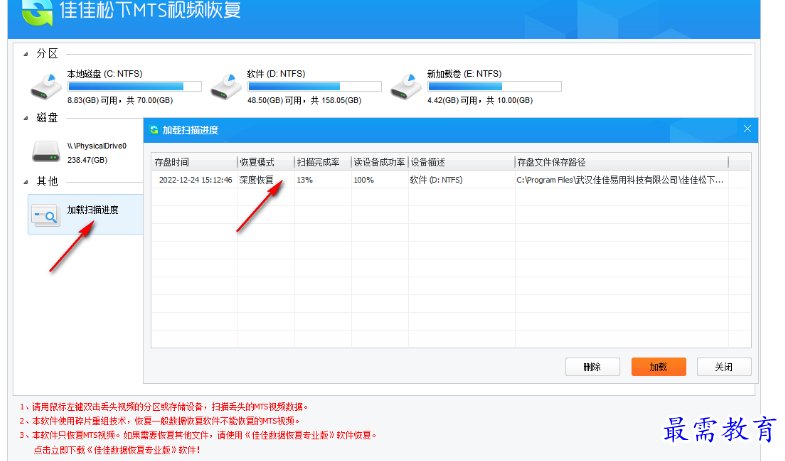Click the 读设备成功率 column header
785x461 pixels.
(380, 162)
